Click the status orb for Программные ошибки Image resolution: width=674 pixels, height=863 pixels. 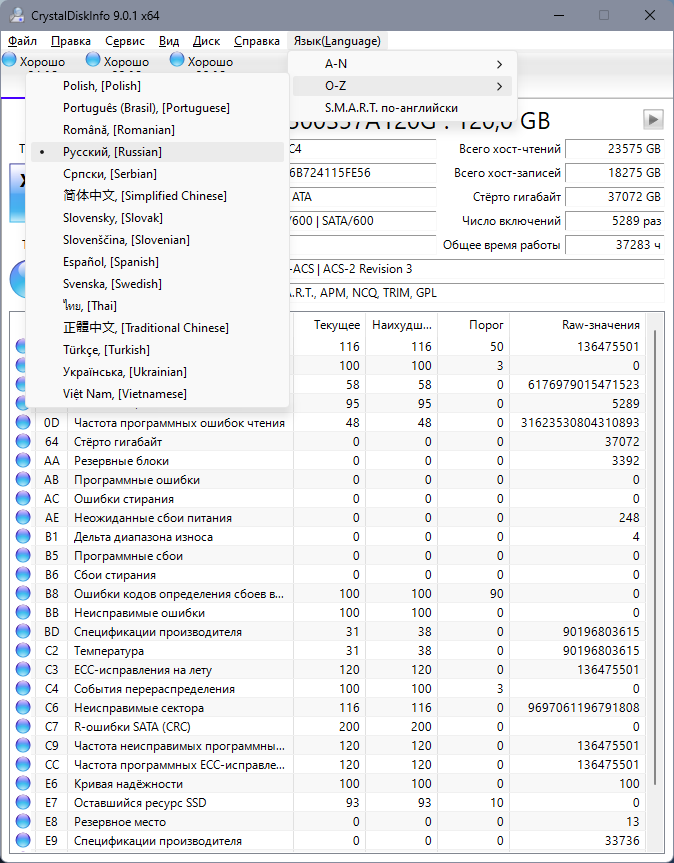pos(23,479)
